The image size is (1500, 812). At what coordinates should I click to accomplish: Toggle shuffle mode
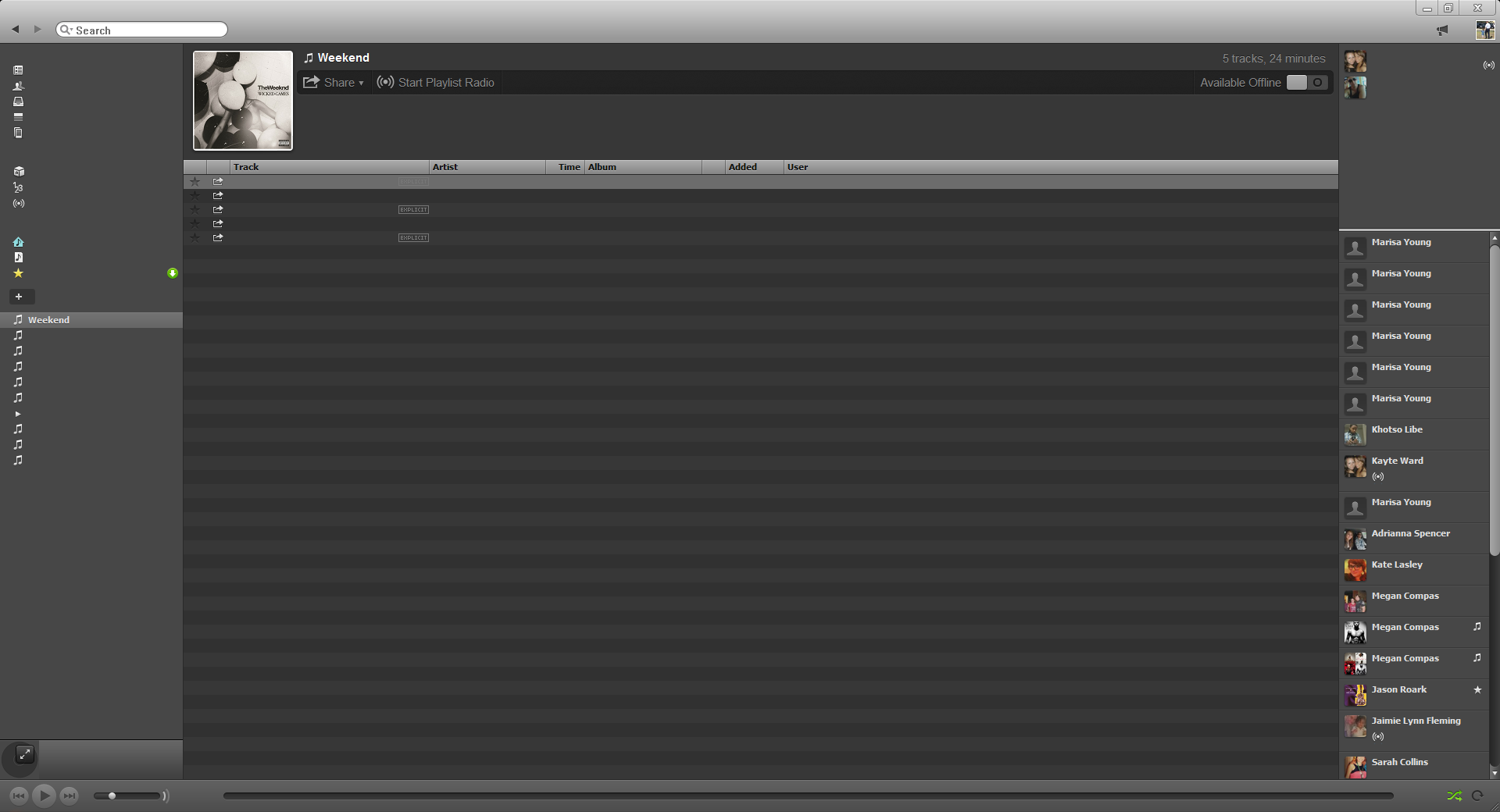click(1454, 796)
